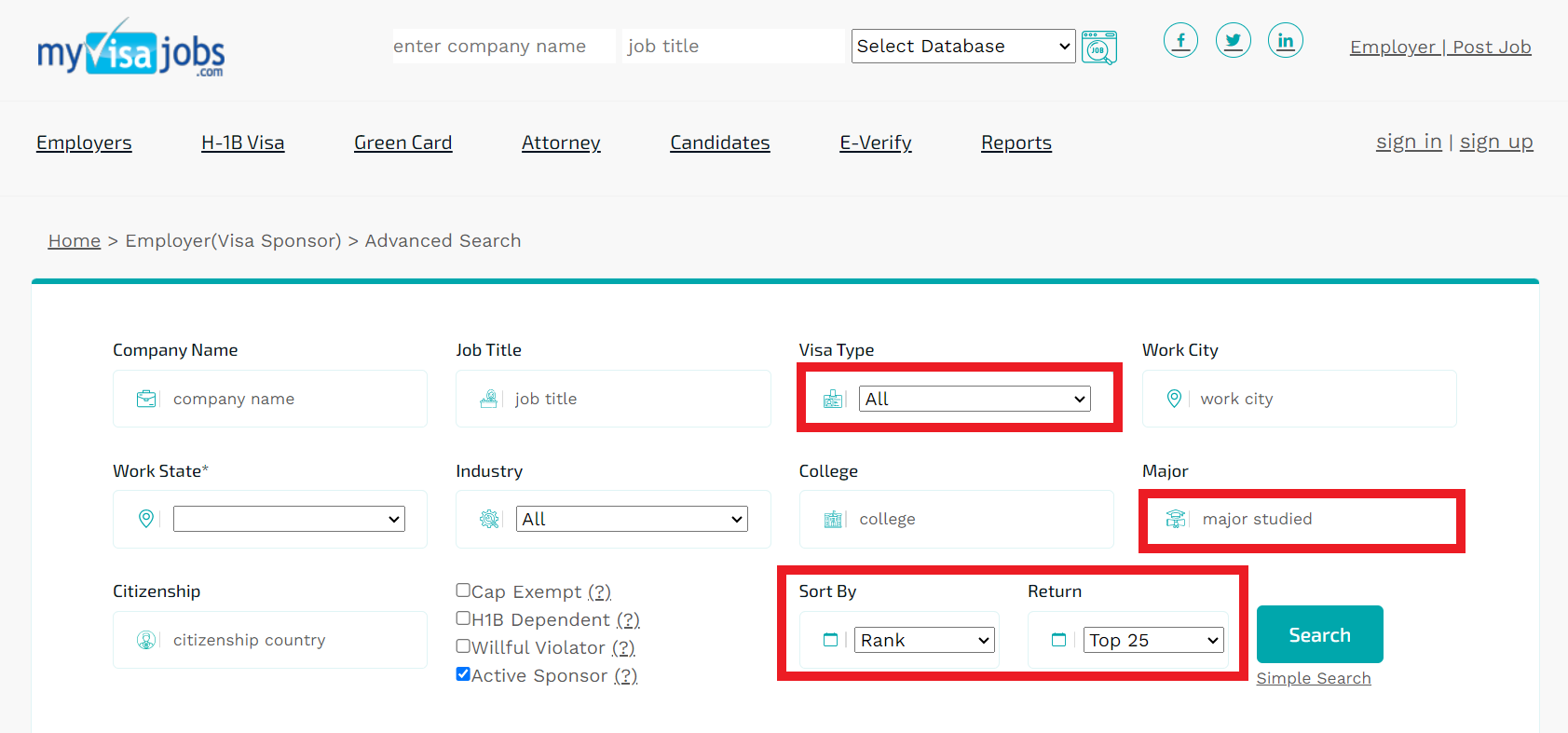Enable the Cap Exempt checkbox
This screenshot has width=1568, height=733.
[x=463, y=590]
